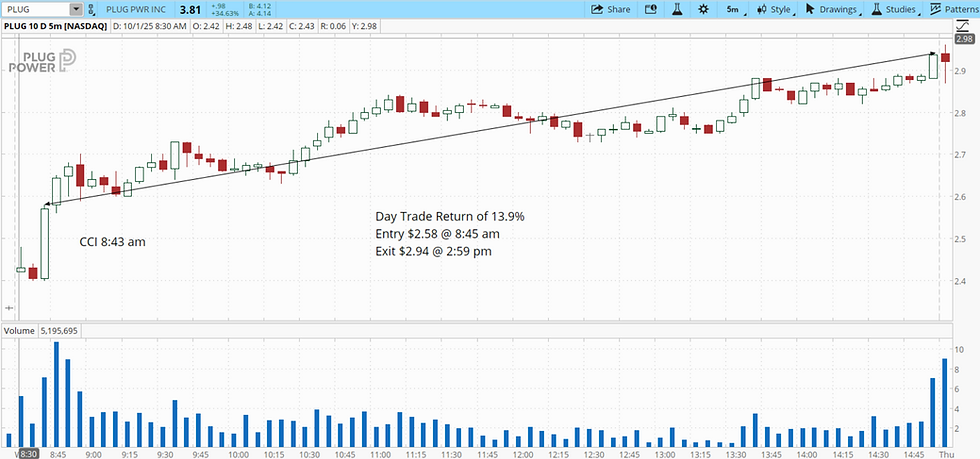Click the PLUG symbol input field
The height and width of the screenshot is (459, 980).
(x=35, y=9)
